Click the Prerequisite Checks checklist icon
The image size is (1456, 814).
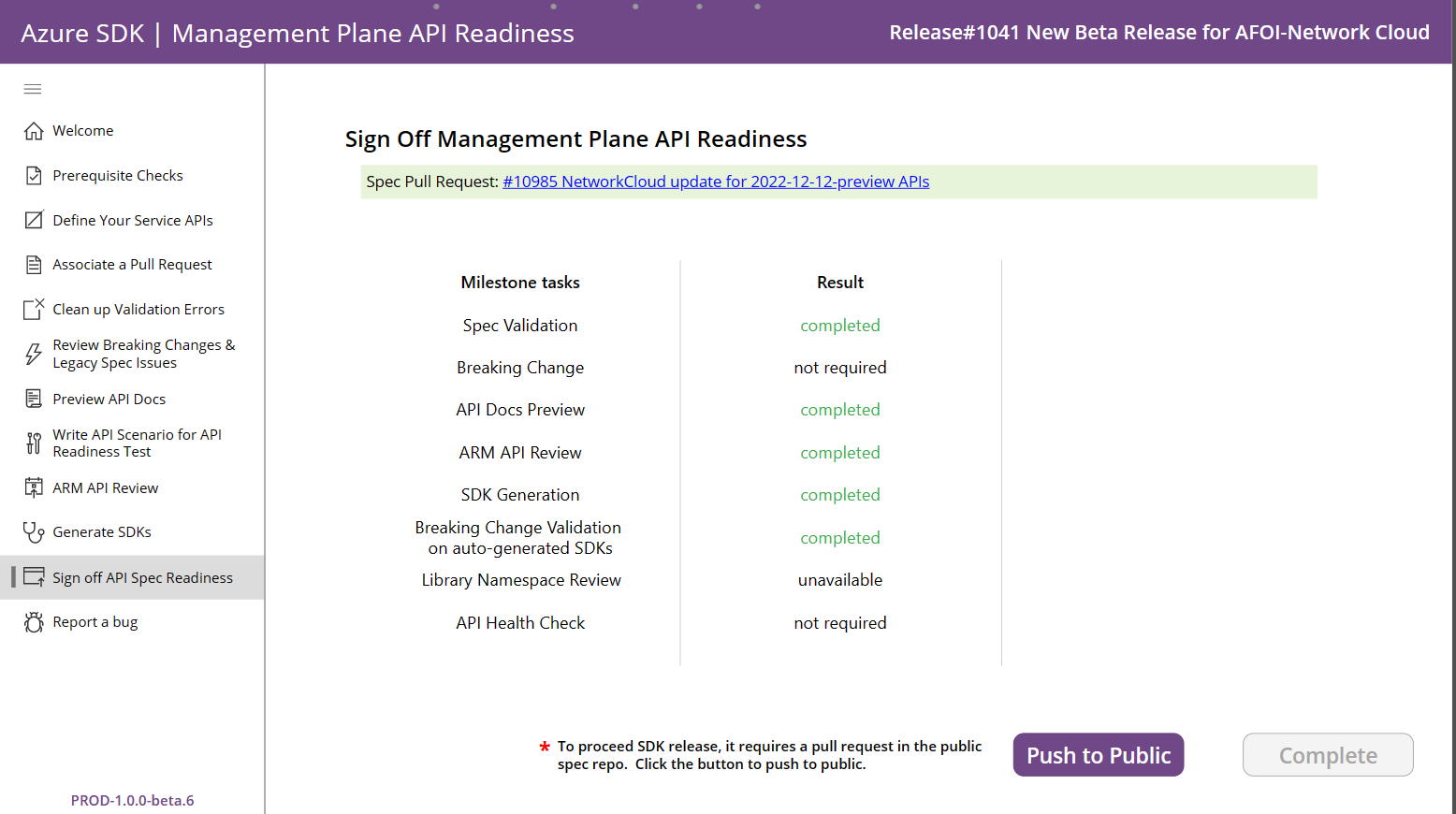click(x=33, y=175)
